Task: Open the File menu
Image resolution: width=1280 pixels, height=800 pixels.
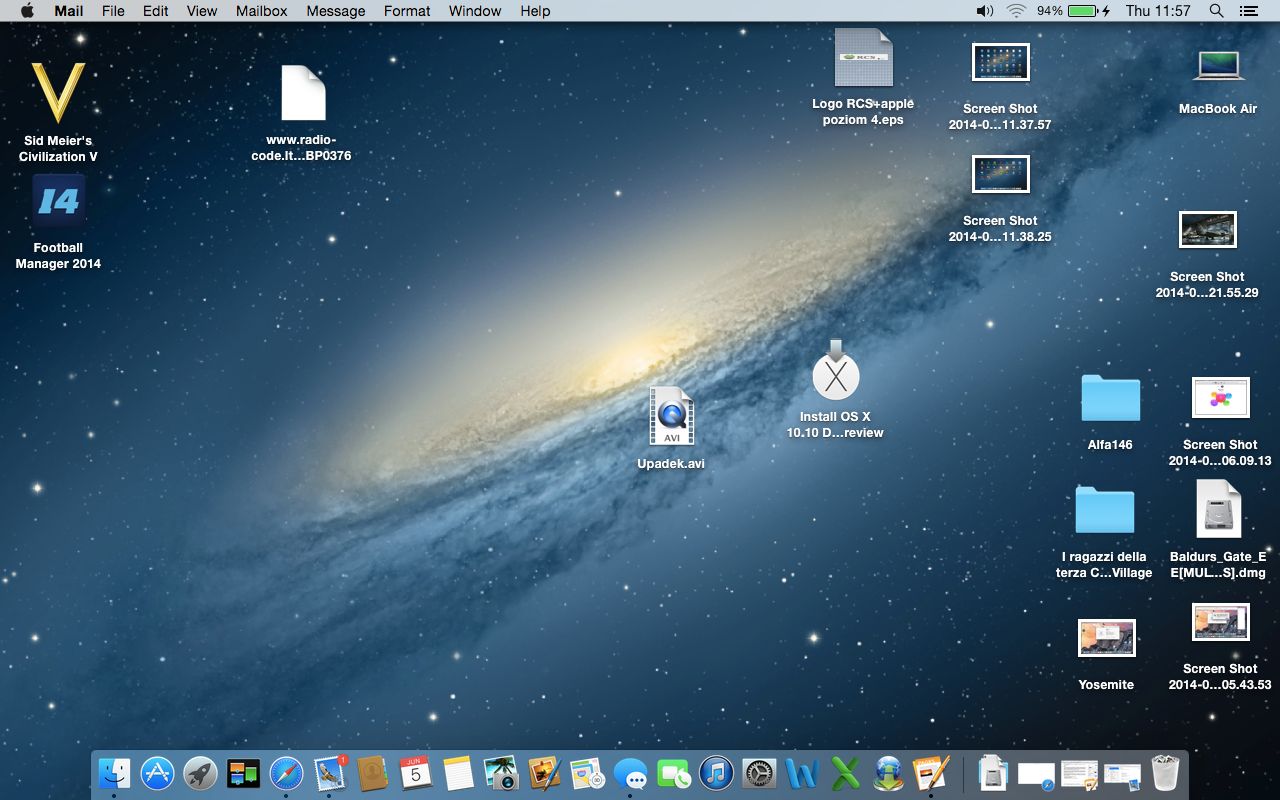Action: [113, 11]
